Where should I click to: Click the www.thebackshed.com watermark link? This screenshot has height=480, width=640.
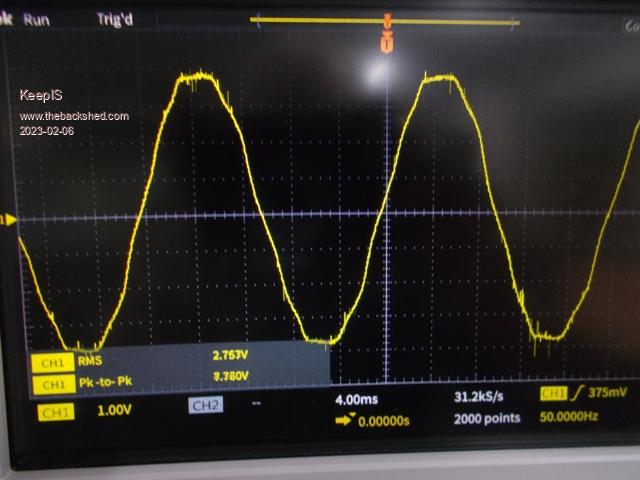pyautogui.click(x=74, y=116)
